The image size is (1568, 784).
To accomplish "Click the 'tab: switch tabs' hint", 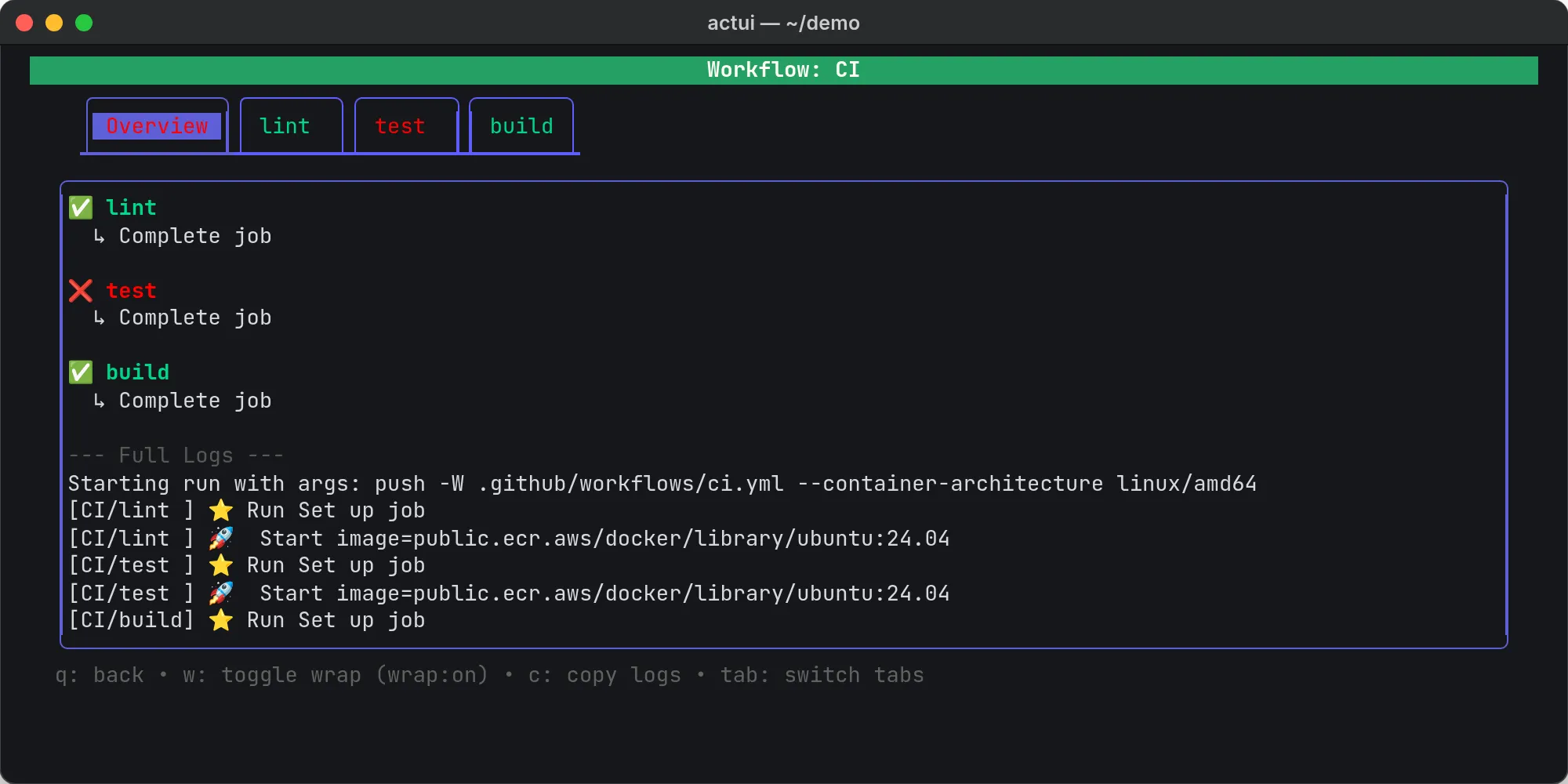I will tap(822, 675).
